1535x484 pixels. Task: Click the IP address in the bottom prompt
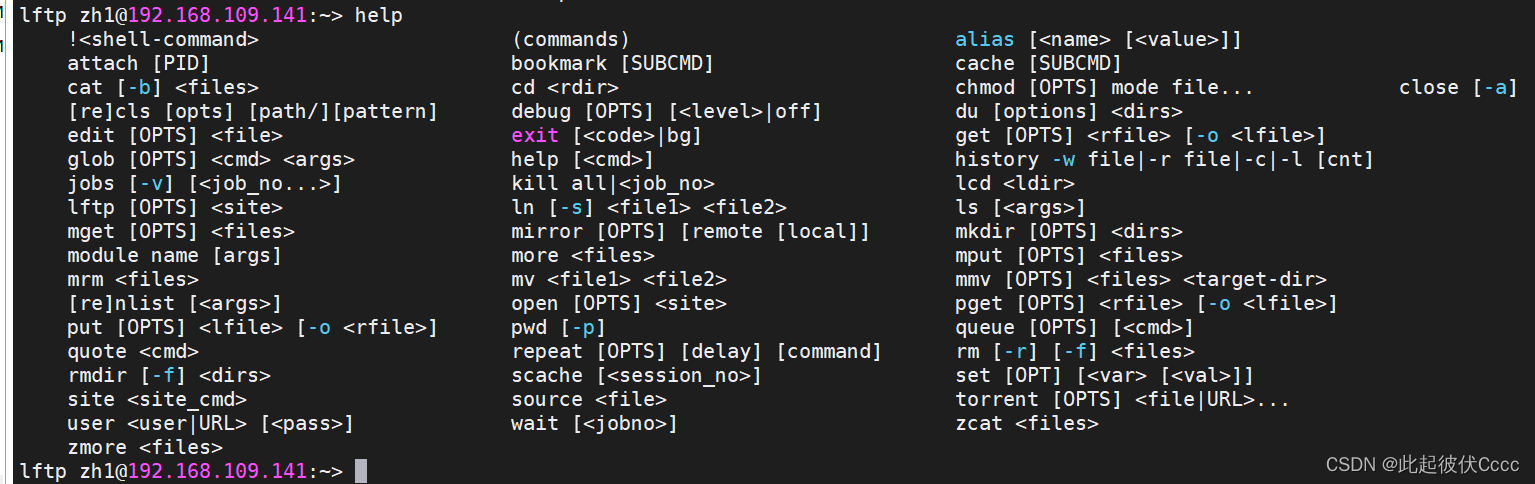[x=218, y=471]
